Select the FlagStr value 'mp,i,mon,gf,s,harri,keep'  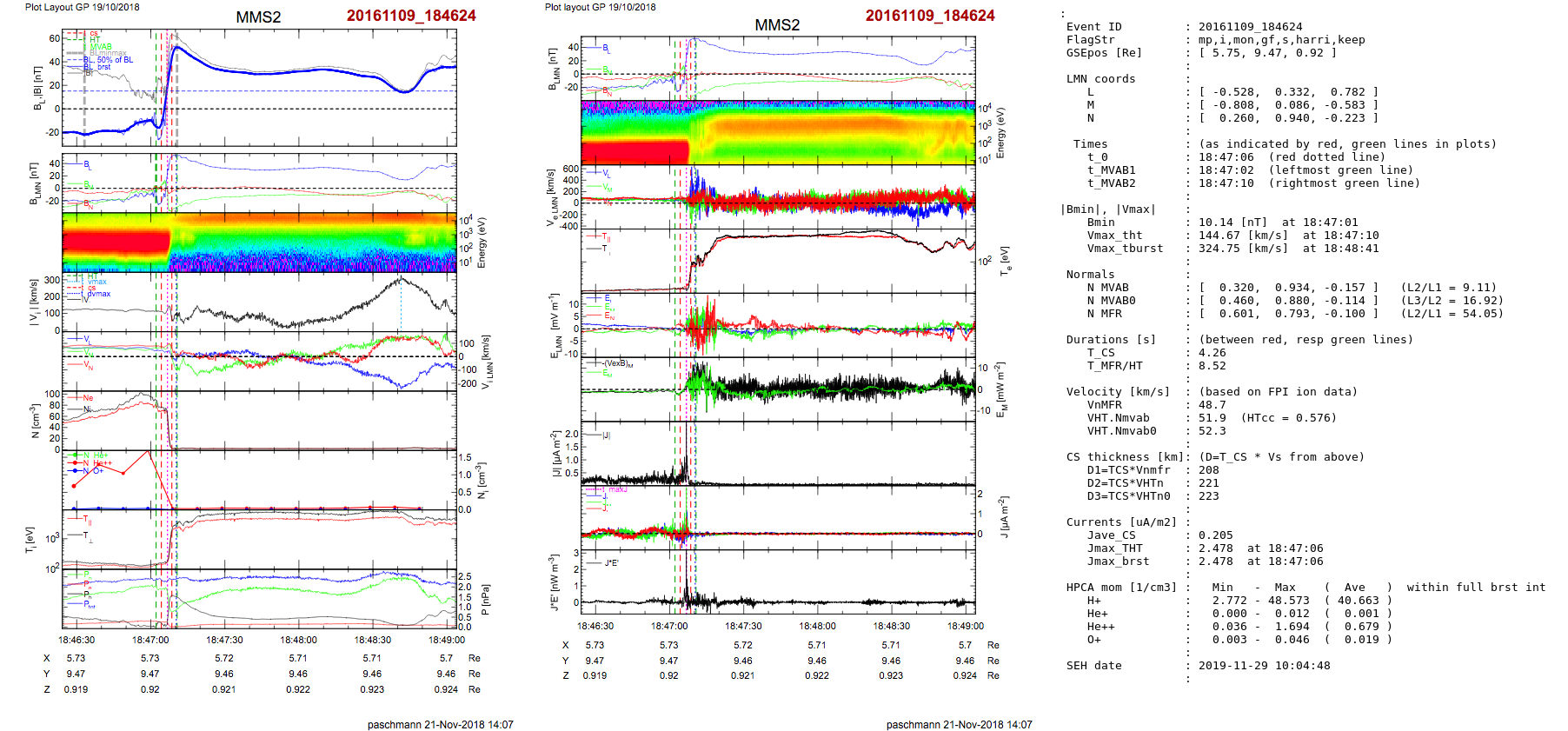click(1281, 40)
